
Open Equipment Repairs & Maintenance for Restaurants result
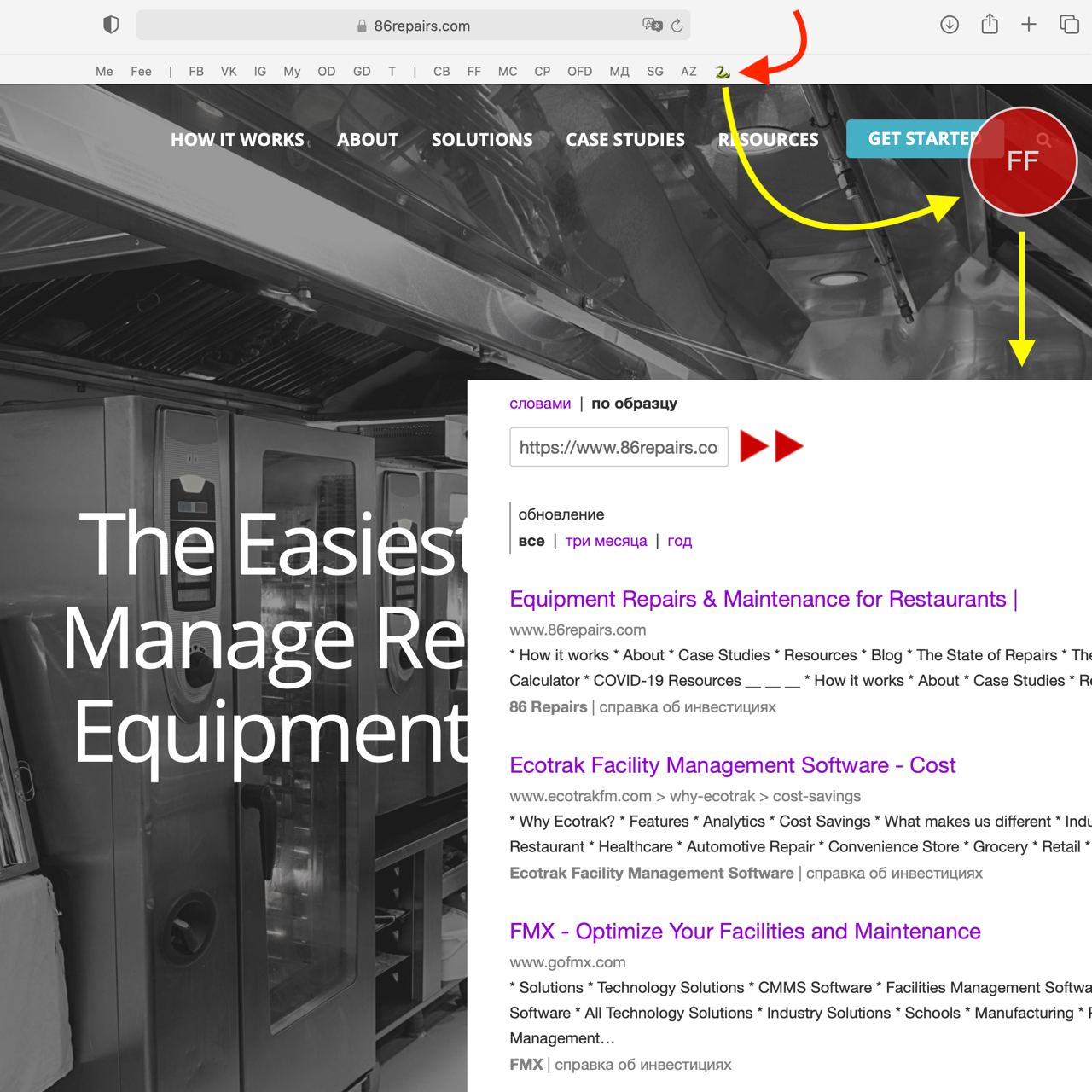[x=764, y=599]
